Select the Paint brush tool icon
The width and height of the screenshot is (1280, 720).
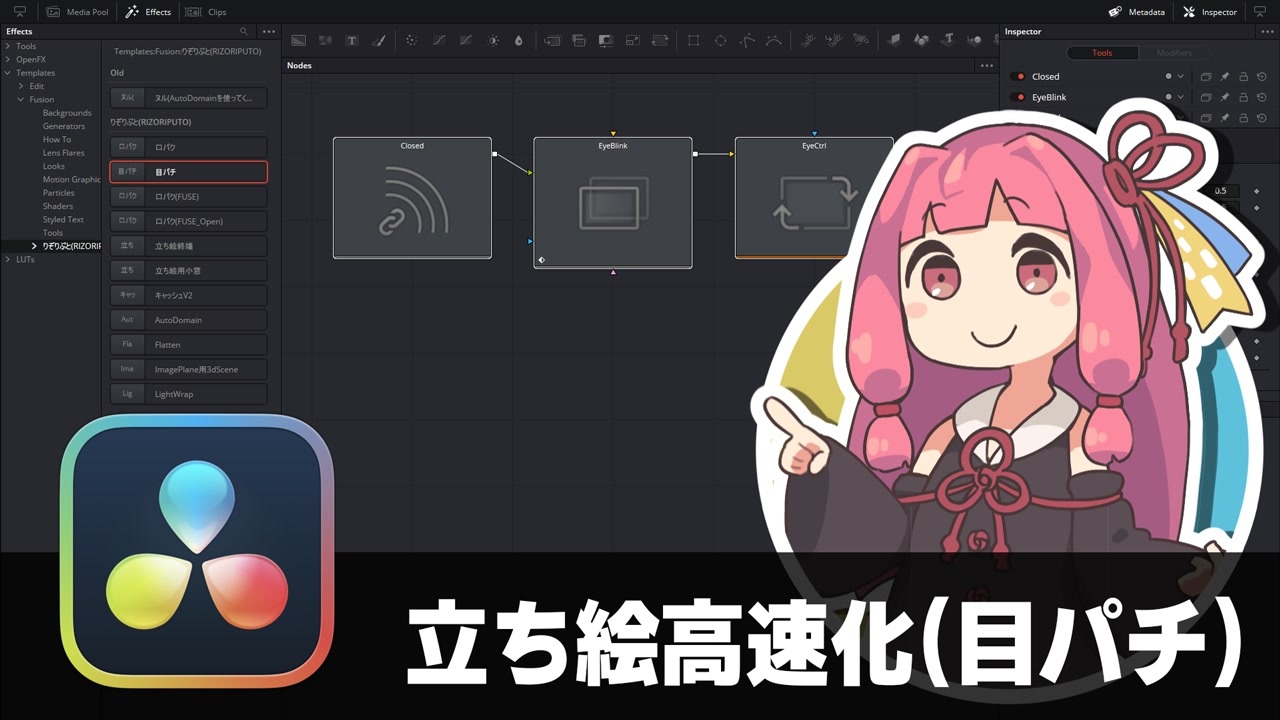(379, 41)
